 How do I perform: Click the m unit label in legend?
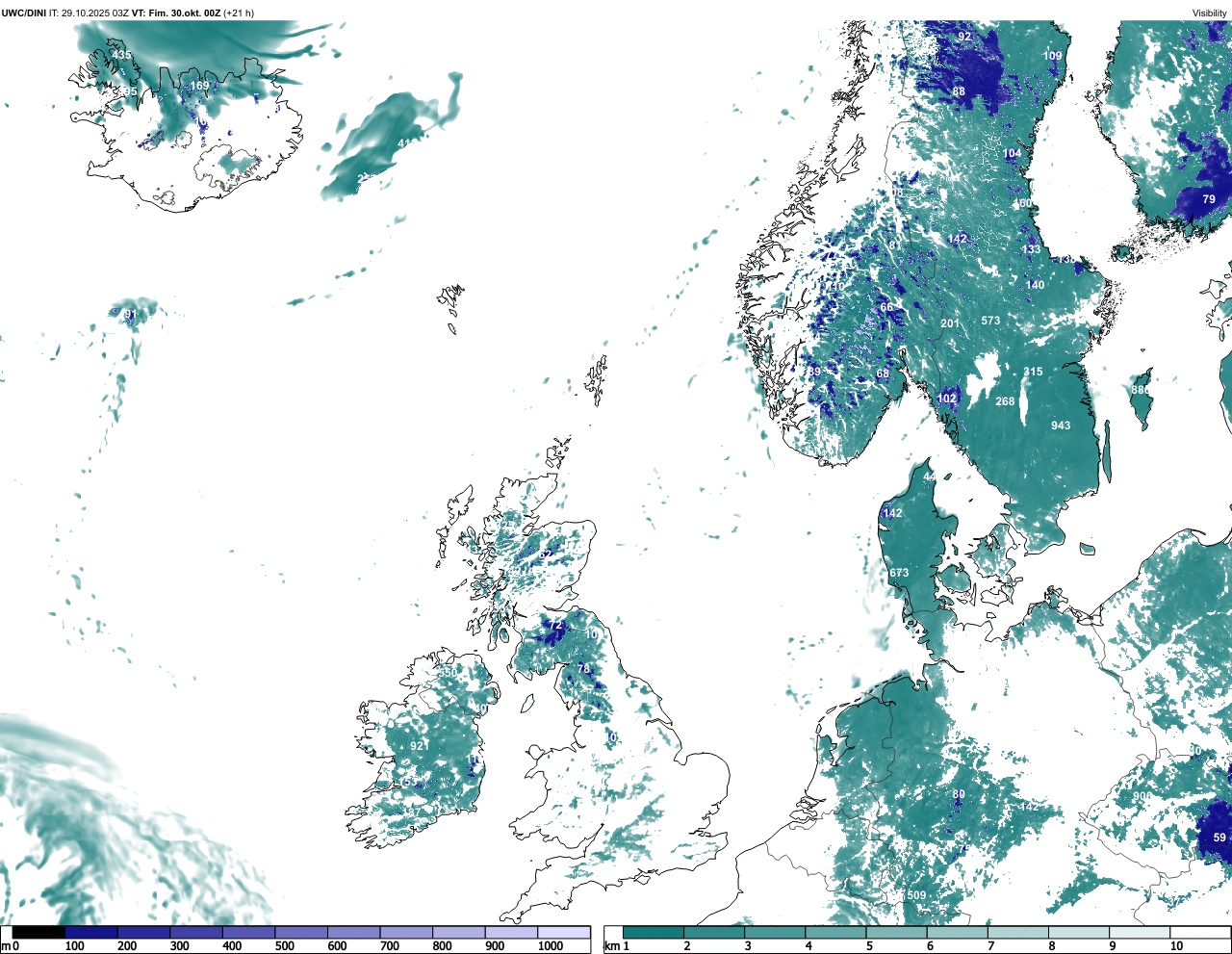5,946
